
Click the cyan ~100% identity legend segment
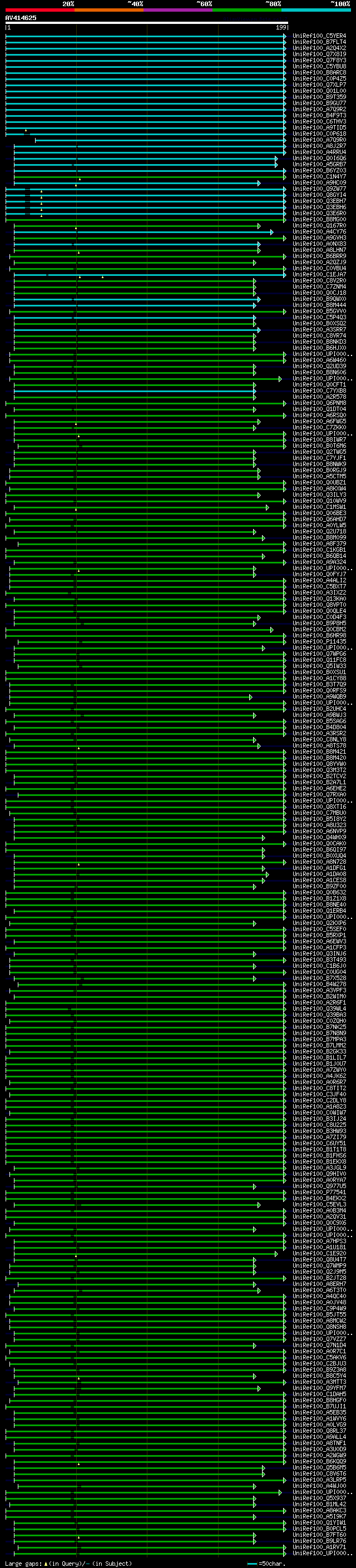pos(317,10)
